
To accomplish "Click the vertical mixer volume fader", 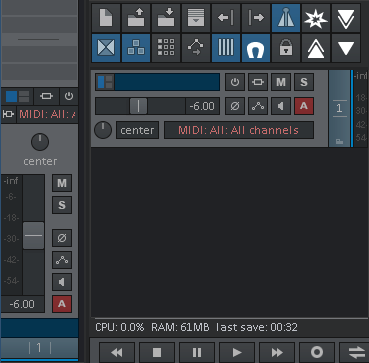I will pos(33,235).
